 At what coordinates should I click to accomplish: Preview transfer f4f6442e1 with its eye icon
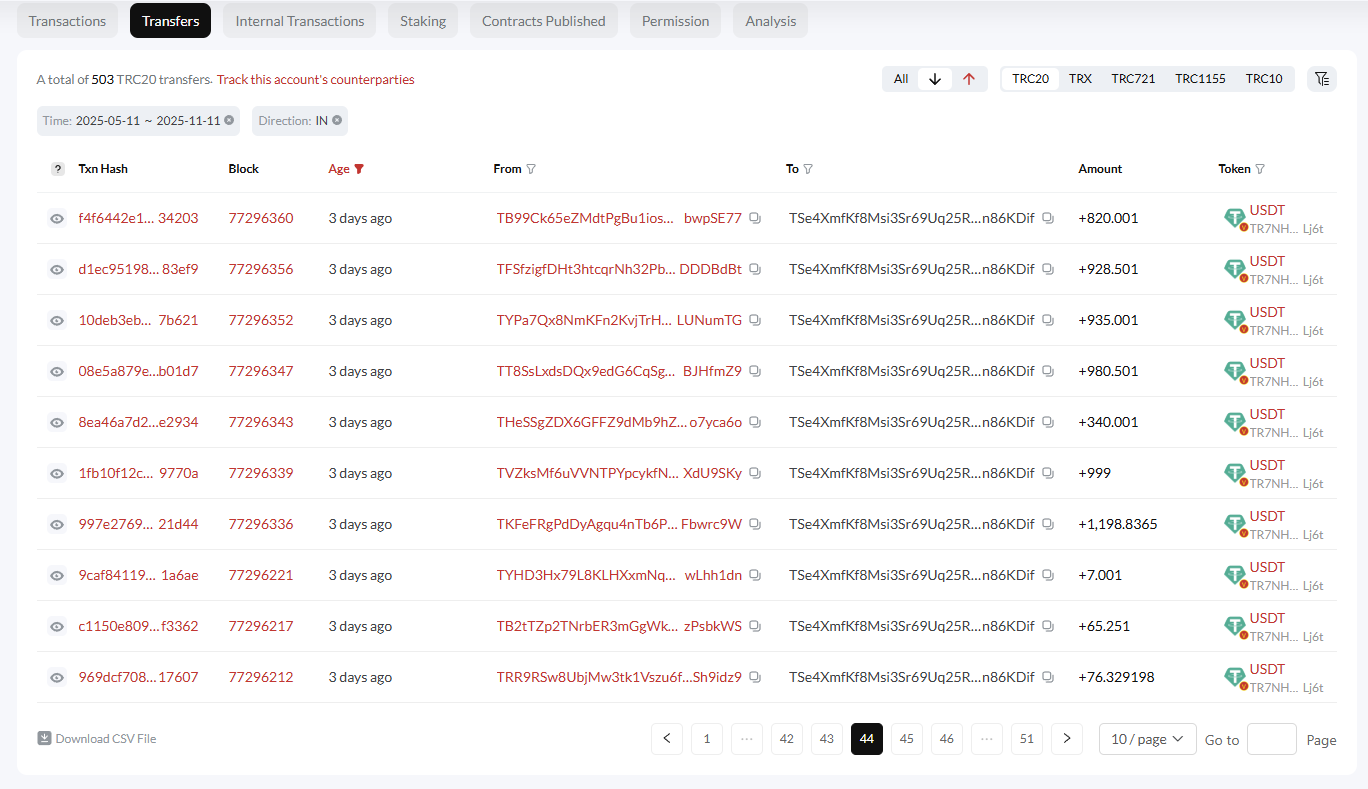pyautogui.click(x=57, y=218)
